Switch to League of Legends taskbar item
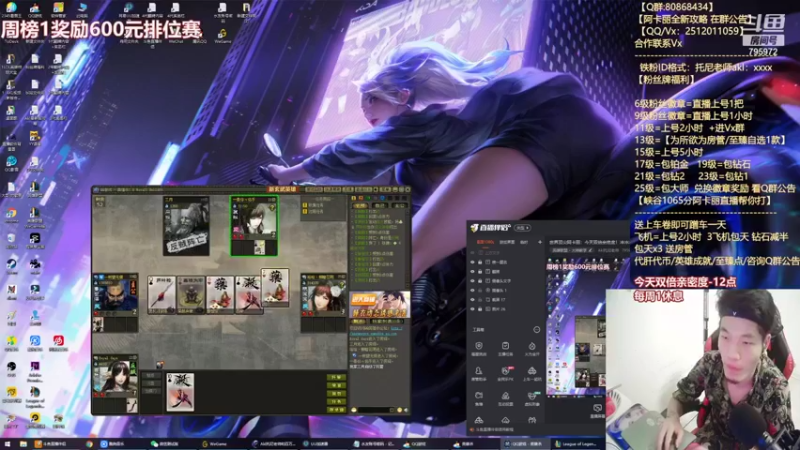The width and height of the screenshot is (800, 450). (x=578, y=444)
